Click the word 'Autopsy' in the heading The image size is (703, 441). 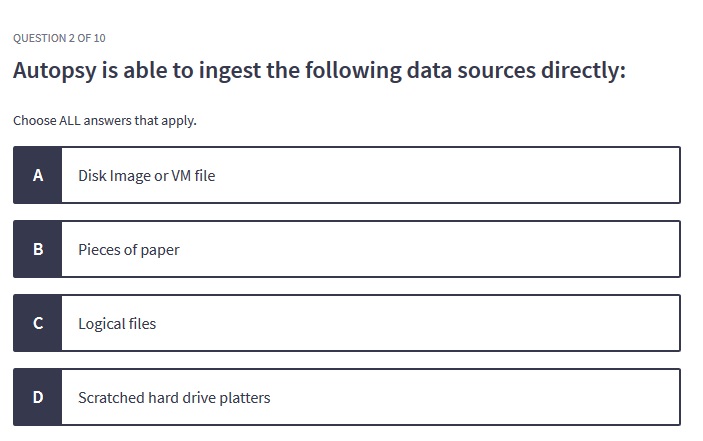pyautogui.click(x=53, y=73)
